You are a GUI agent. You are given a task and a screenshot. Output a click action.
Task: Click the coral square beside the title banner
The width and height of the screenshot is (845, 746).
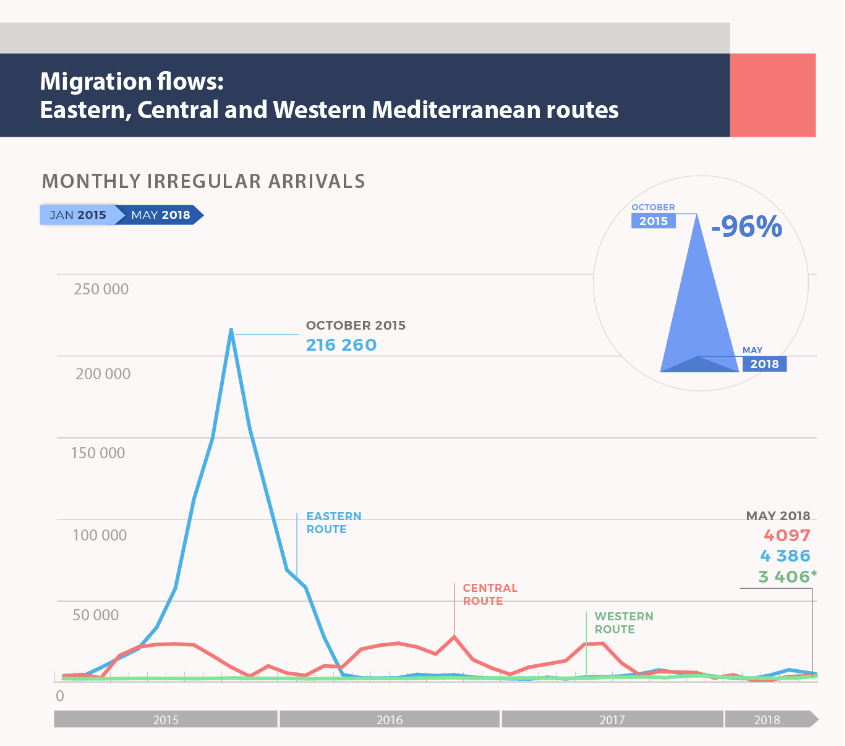point(772,95)
